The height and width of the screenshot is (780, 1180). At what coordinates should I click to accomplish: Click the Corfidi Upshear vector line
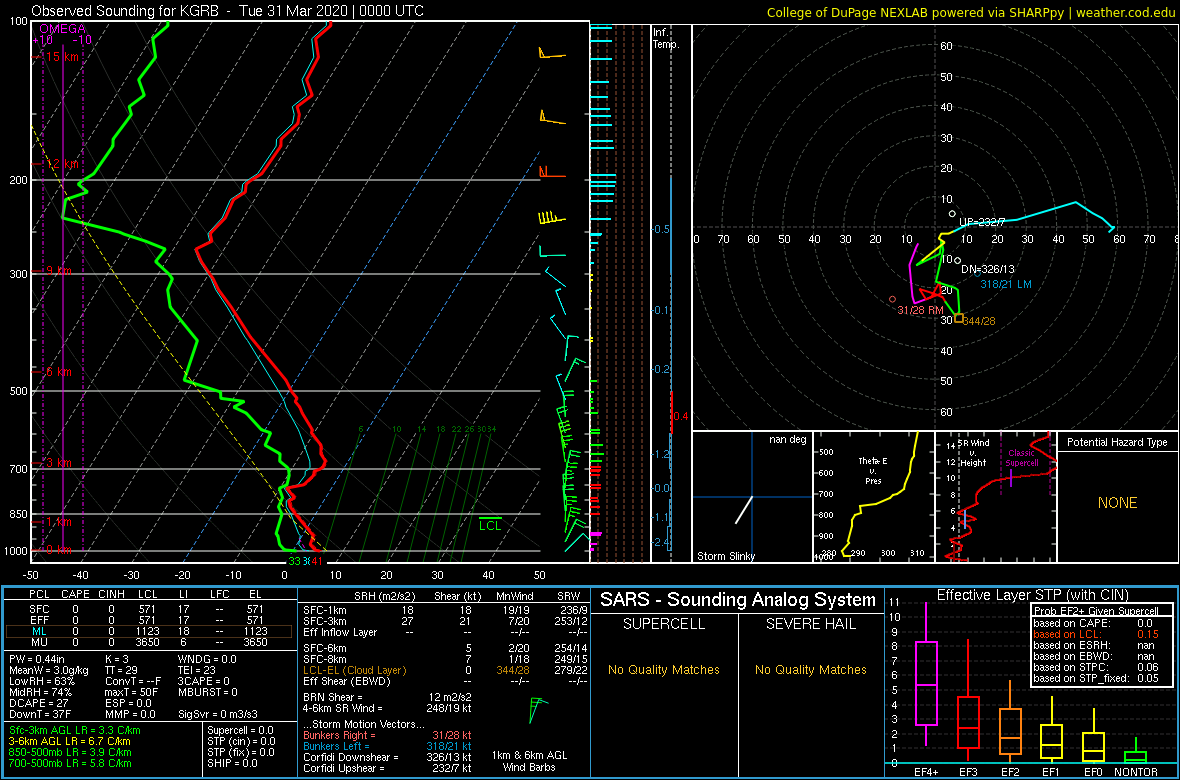(387, 768)
